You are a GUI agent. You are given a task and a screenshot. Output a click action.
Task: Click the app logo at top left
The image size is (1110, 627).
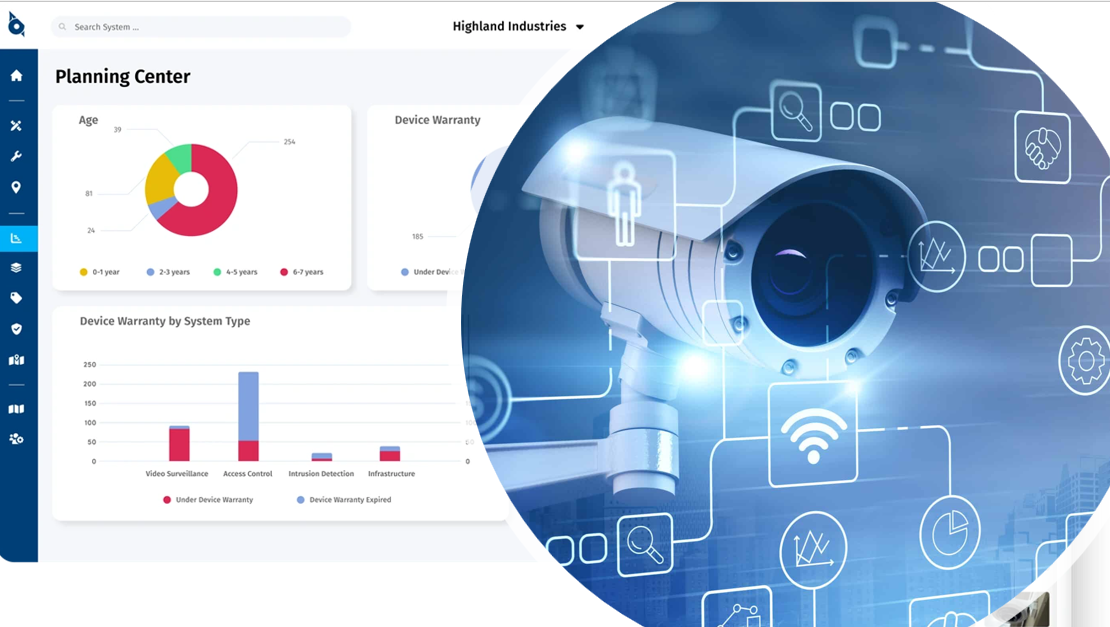click(x=16, y=25)
